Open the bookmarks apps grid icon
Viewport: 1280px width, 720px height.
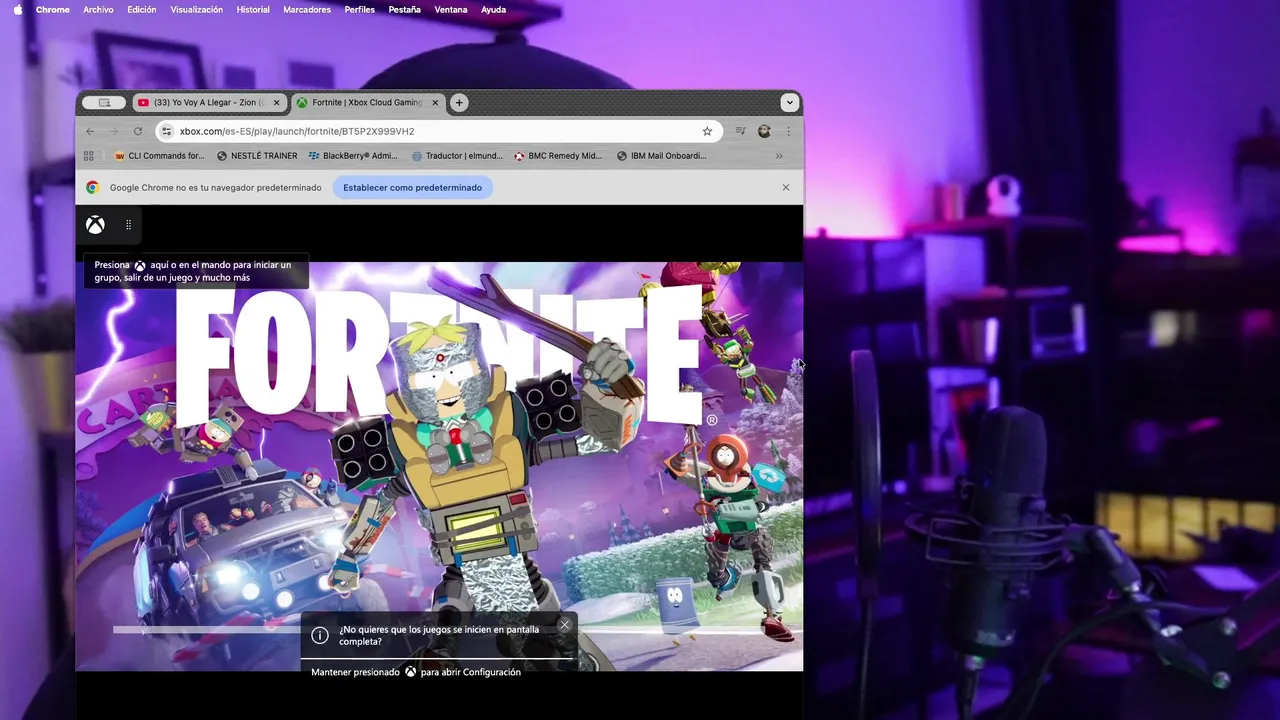[89, 156]
